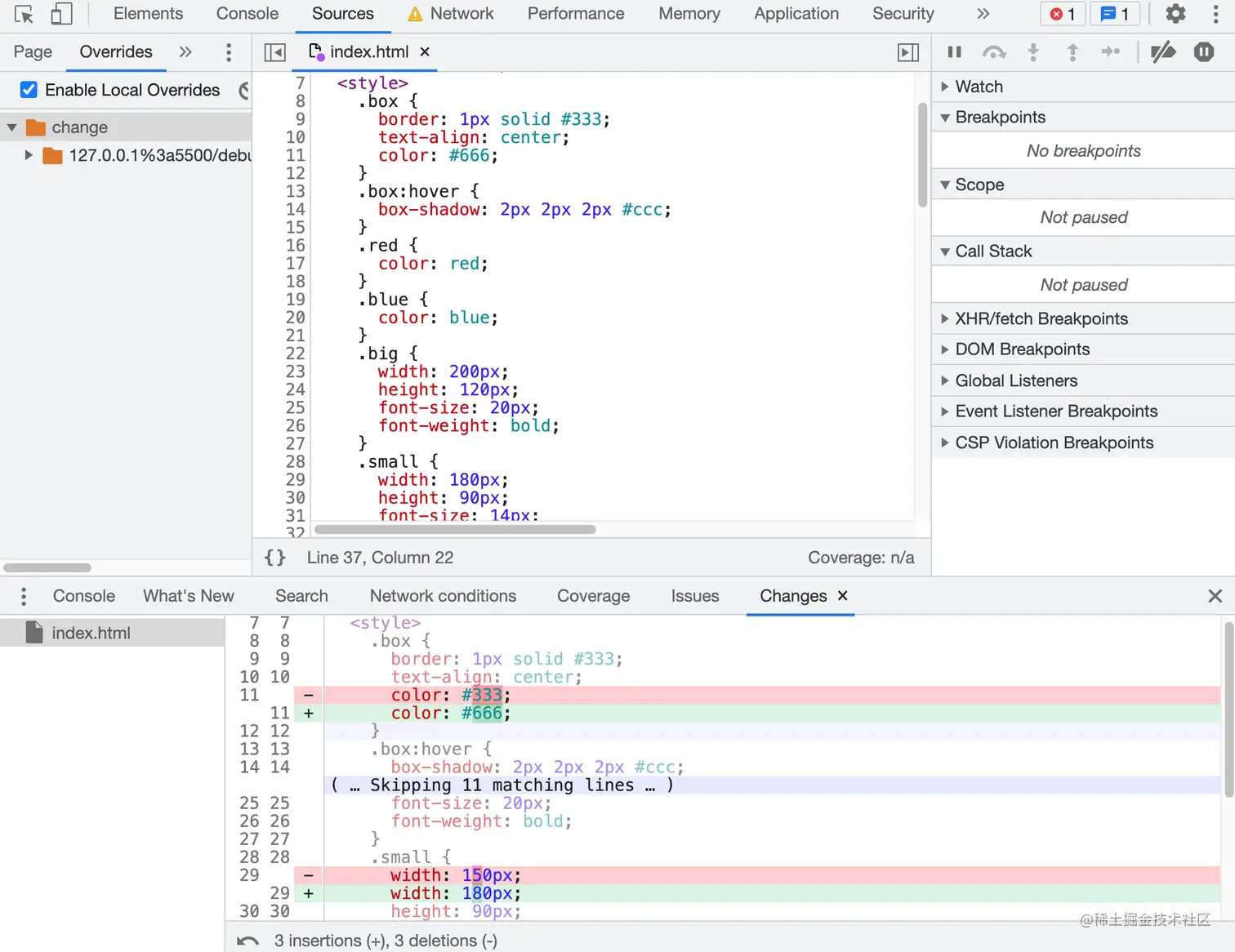Collapse the Call Stack section
Image resolution: width=1235 pixels, height=952 pixels.
(x=993, y=251)
